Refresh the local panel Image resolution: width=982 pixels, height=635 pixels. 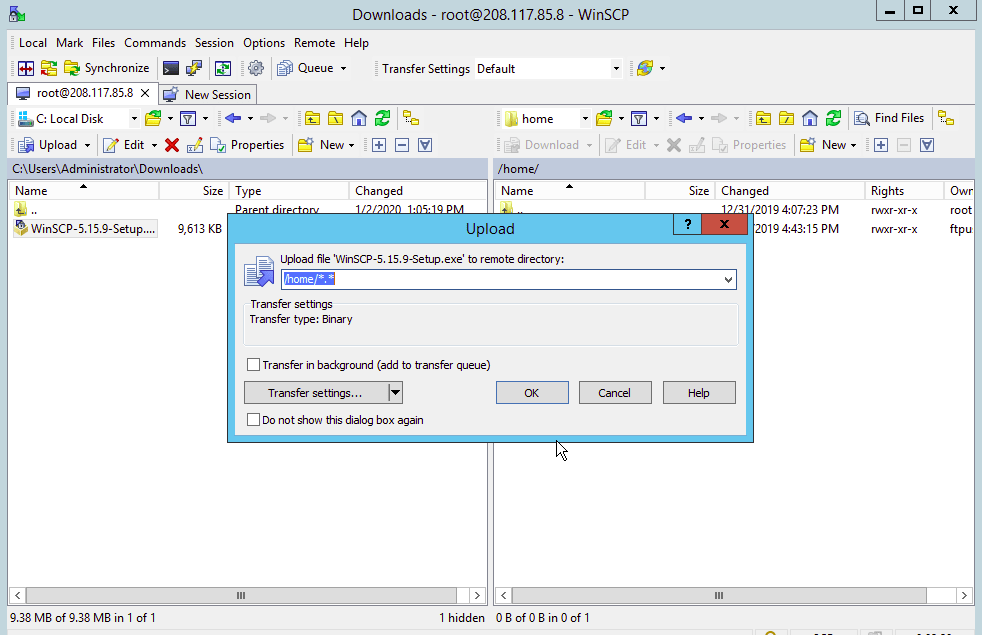click(383, 118)
